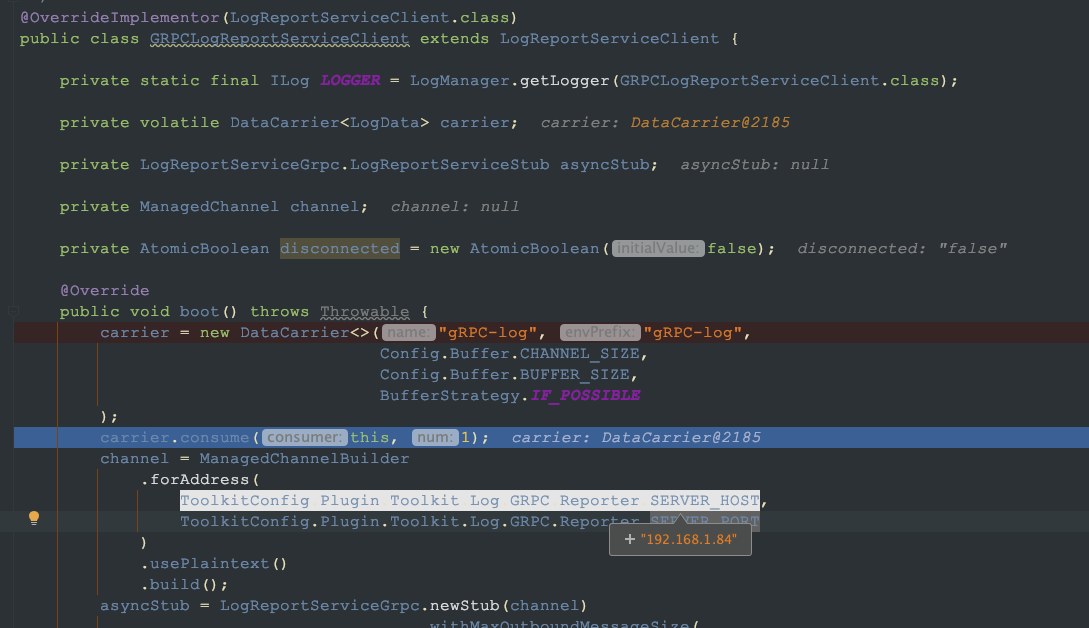Click the yellow lightbulb intention icon
Image resolution: width=1089 pixels, height=628 pixels.
[33, 518]
